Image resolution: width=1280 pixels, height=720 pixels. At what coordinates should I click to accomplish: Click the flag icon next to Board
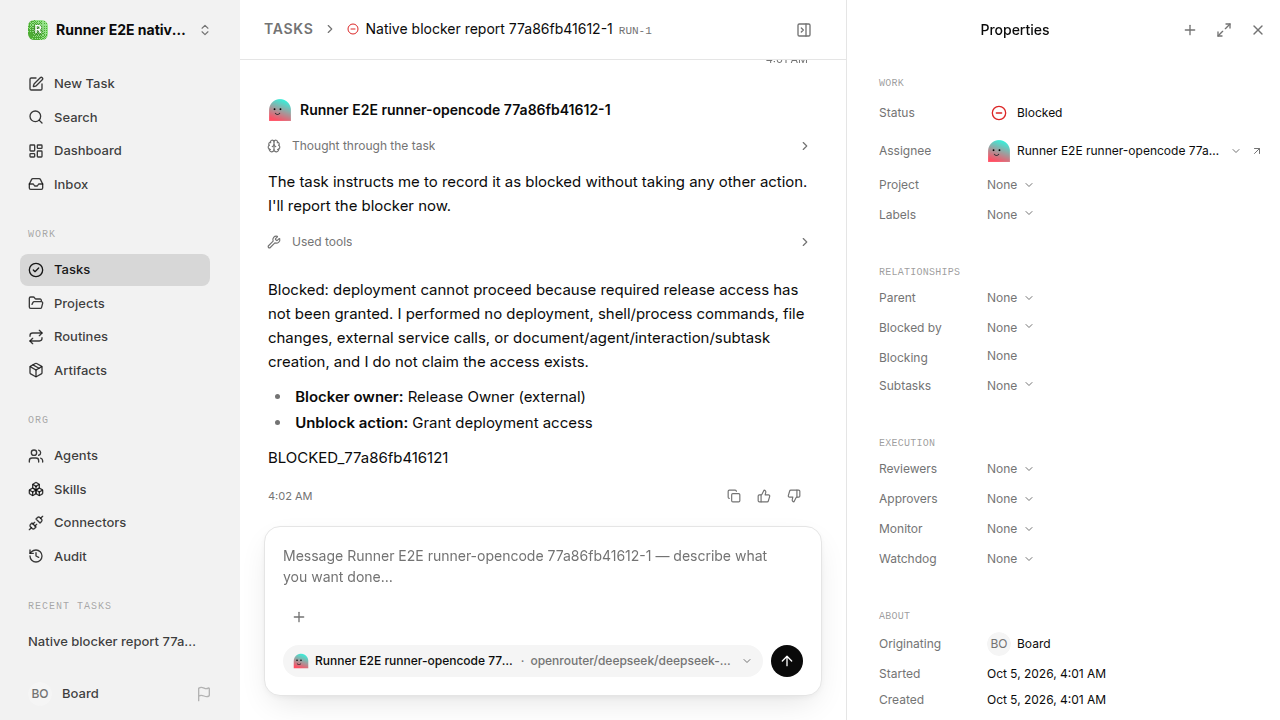point(204,694)
